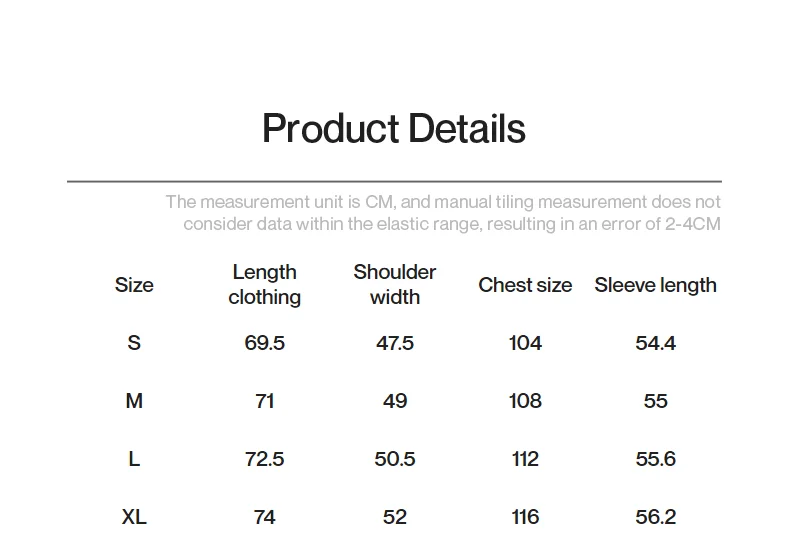This screenshot has height=545, width=790.
Task: Select the XL size row label
Action: [134, 517]
